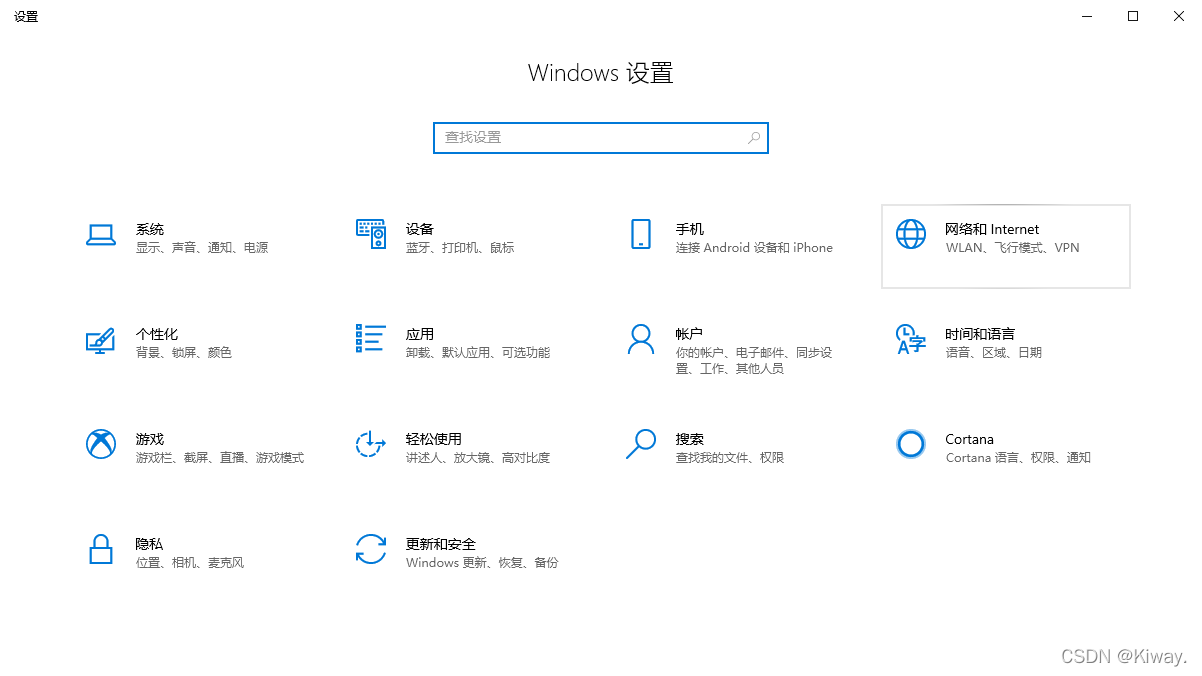This screenshot has height=676, width=1202.
Task: Minimize the 设置 window
Action: tap(1087, 16)
